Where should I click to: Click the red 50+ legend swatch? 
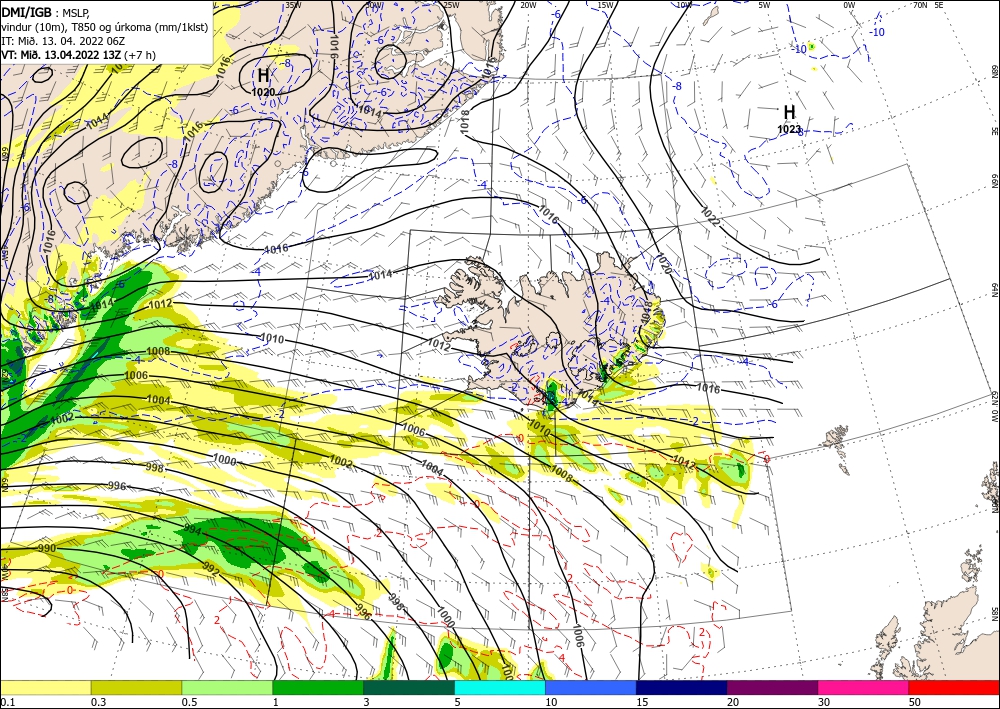[x=954, y=687]
